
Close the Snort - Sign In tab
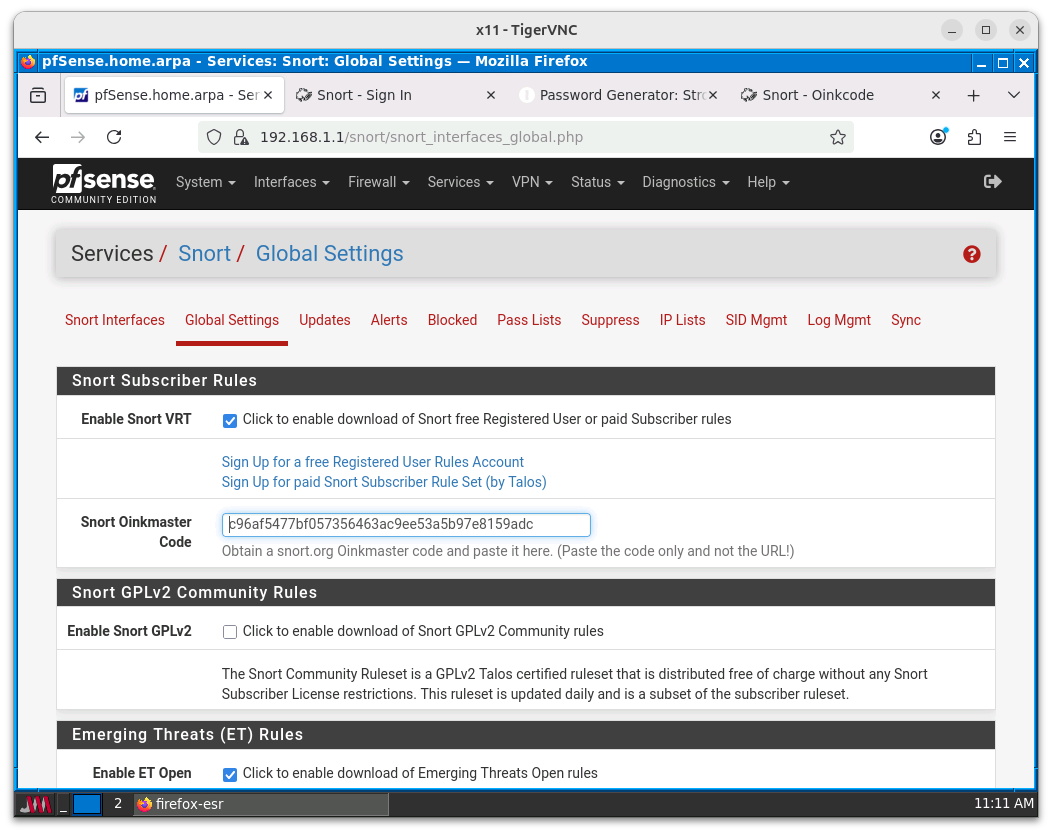[490, 95]
